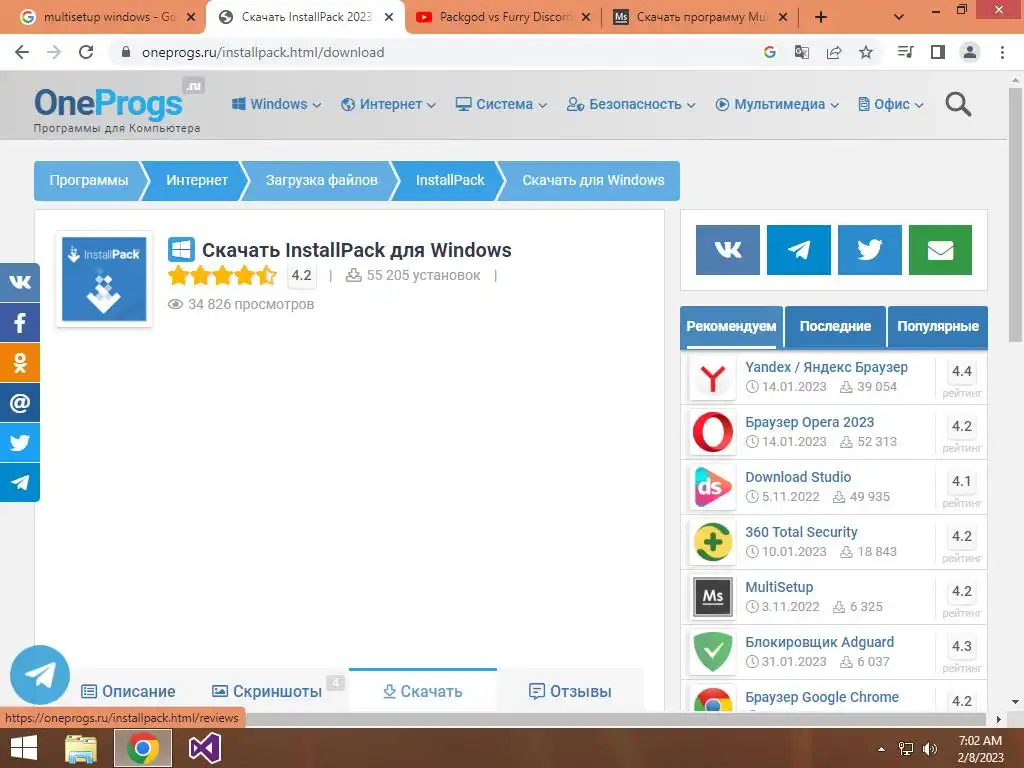Click the Google search icon in address bar

point(770,52)
